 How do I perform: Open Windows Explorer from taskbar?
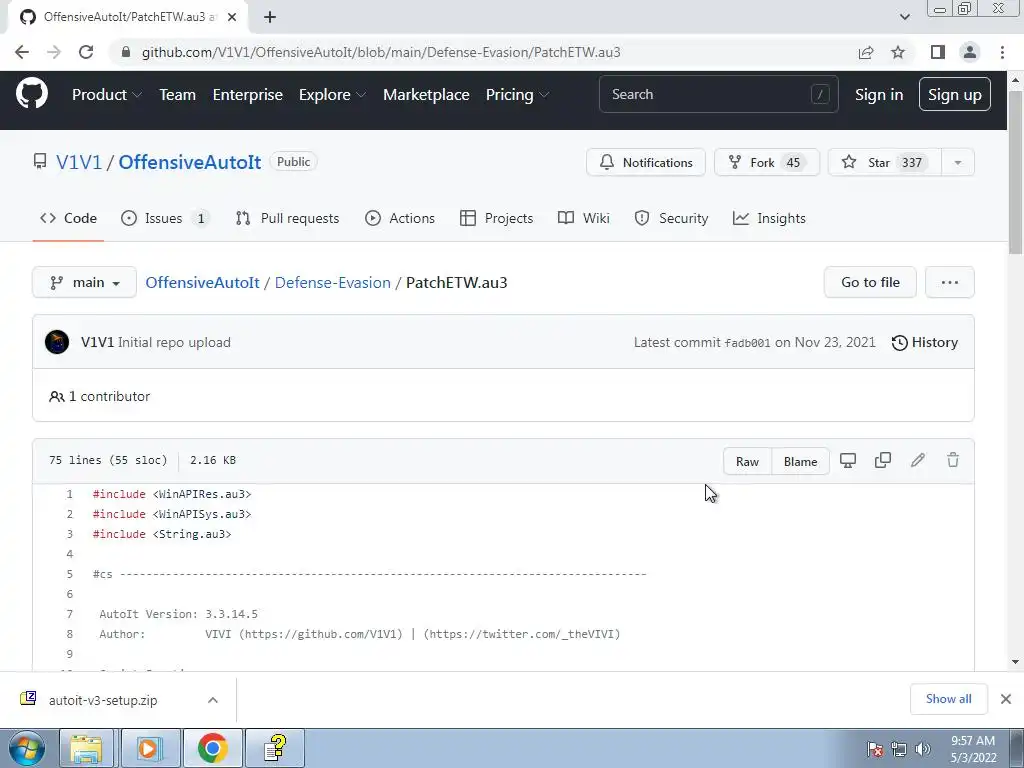pos(87,748)
